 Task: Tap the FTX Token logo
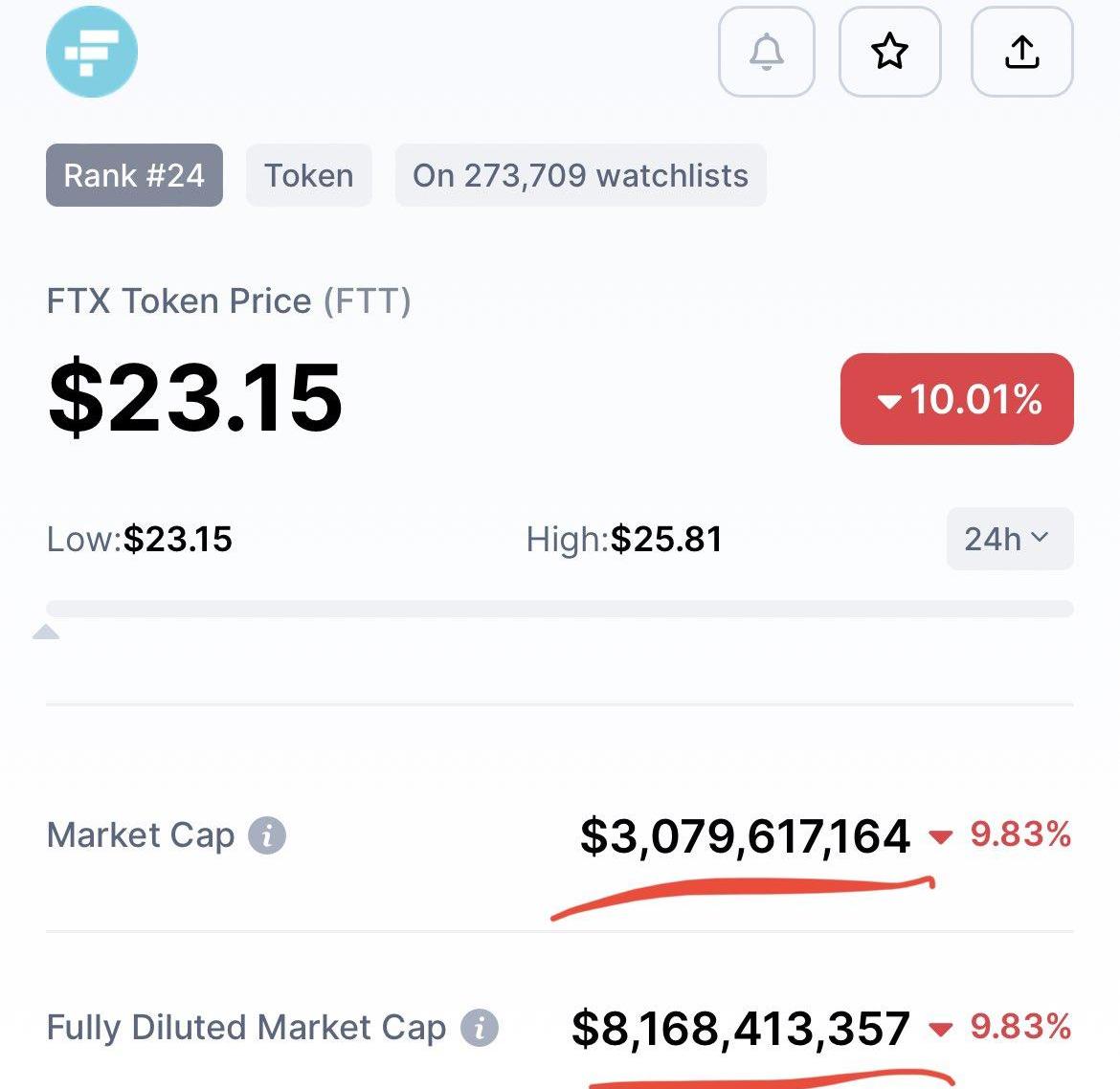click(92, 52)
